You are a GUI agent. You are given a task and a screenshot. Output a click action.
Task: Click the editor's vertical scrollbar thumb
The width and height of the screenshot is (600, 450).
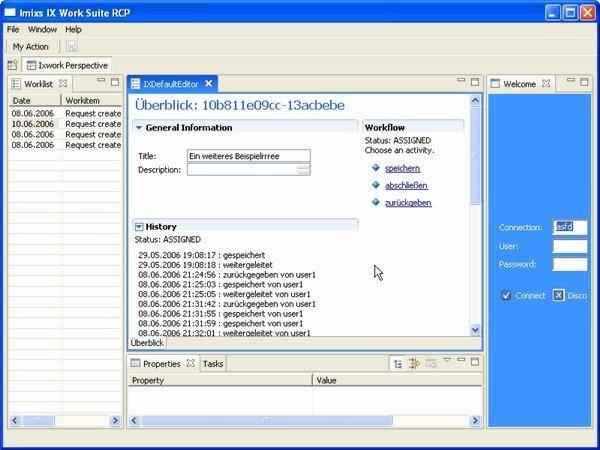(475, 155)
